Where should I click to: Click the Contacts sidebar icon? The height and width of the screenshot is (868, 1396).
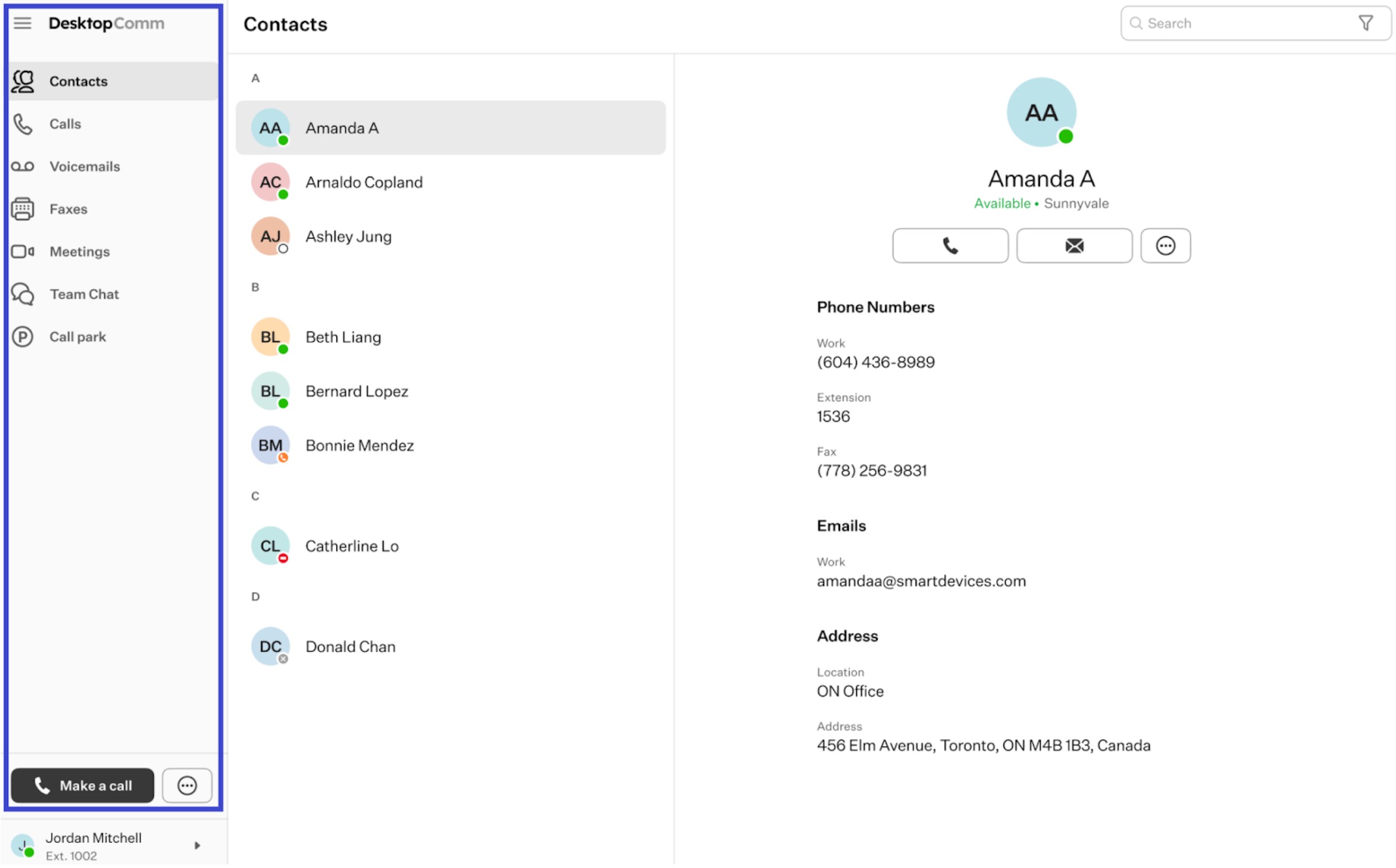23,82
